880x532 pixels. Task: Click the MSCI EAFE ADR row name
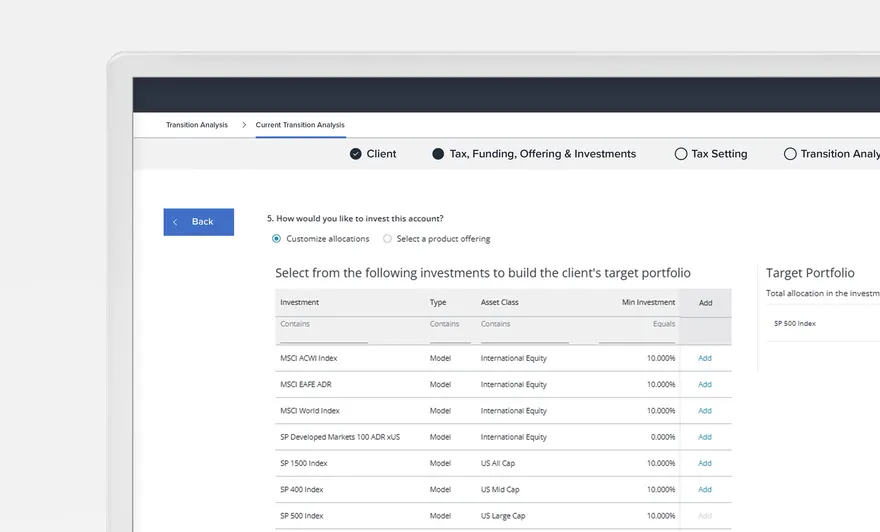point(306,384)
